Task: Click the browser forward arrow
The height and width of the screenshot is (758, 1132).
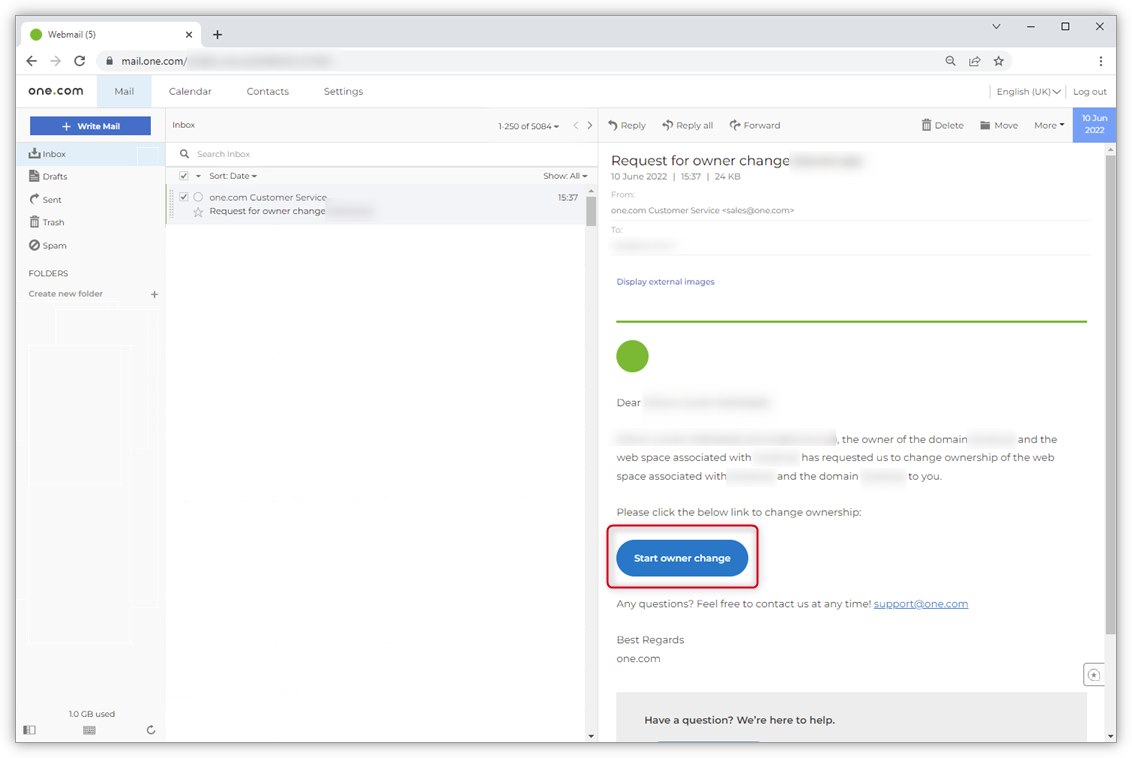Action: tap(56, 61)
